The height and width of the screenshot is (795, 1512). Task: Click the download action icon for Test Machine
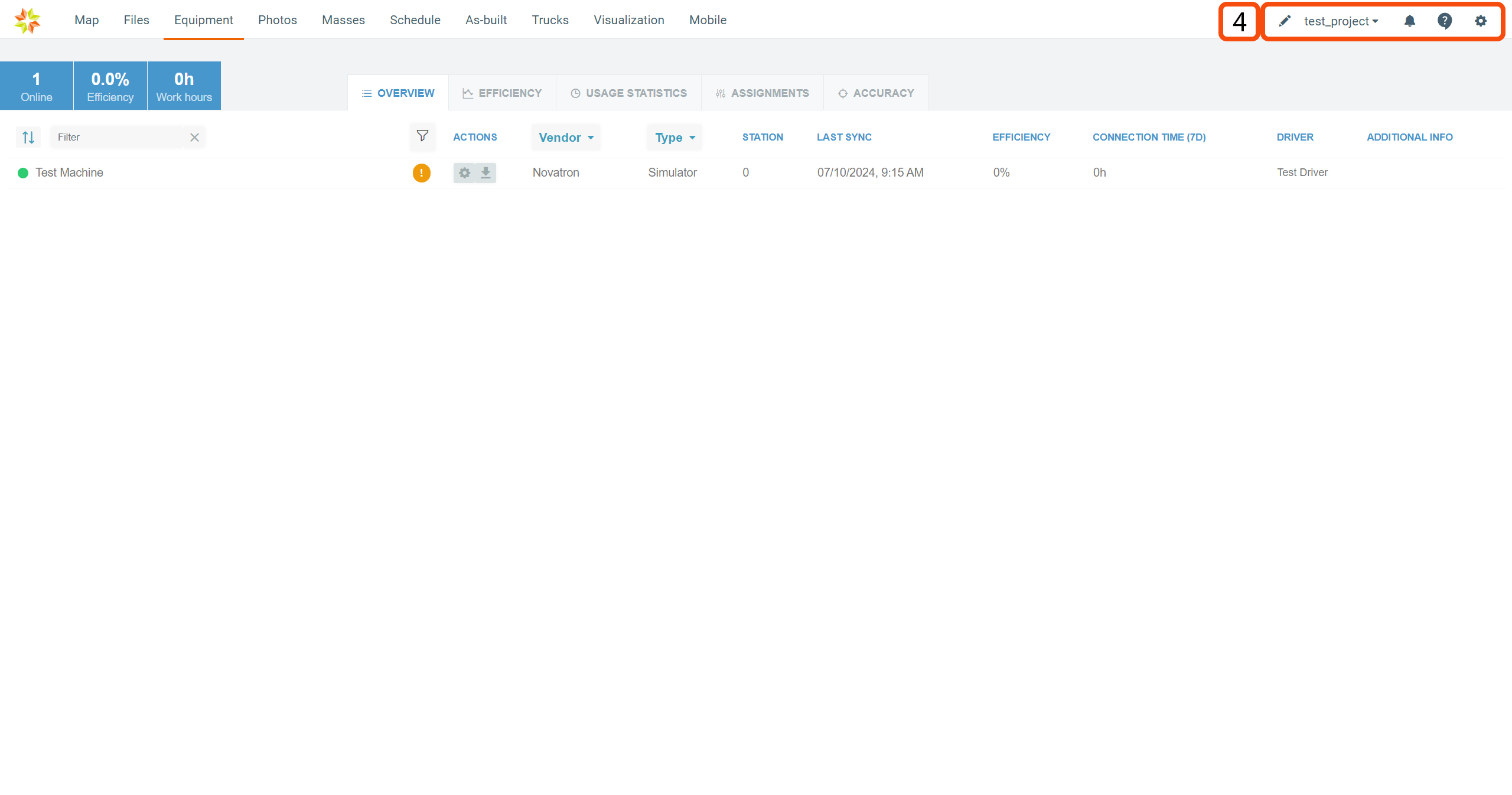point(485,173)
